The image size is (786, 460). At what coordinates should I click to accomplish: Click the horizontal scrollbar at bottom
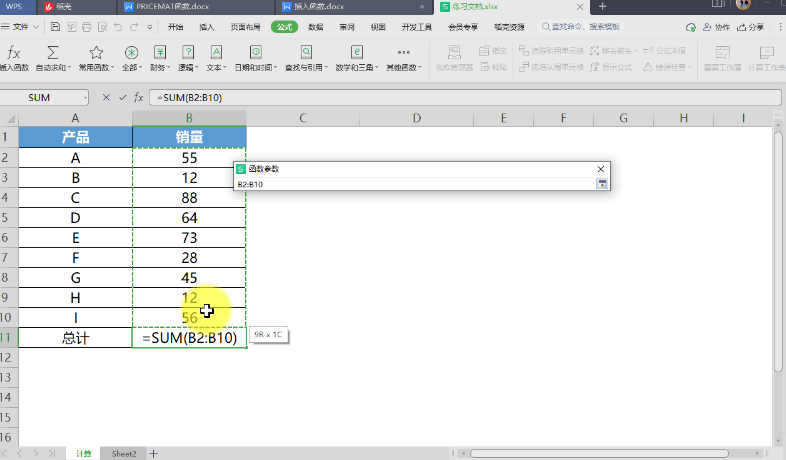[599, 453]
